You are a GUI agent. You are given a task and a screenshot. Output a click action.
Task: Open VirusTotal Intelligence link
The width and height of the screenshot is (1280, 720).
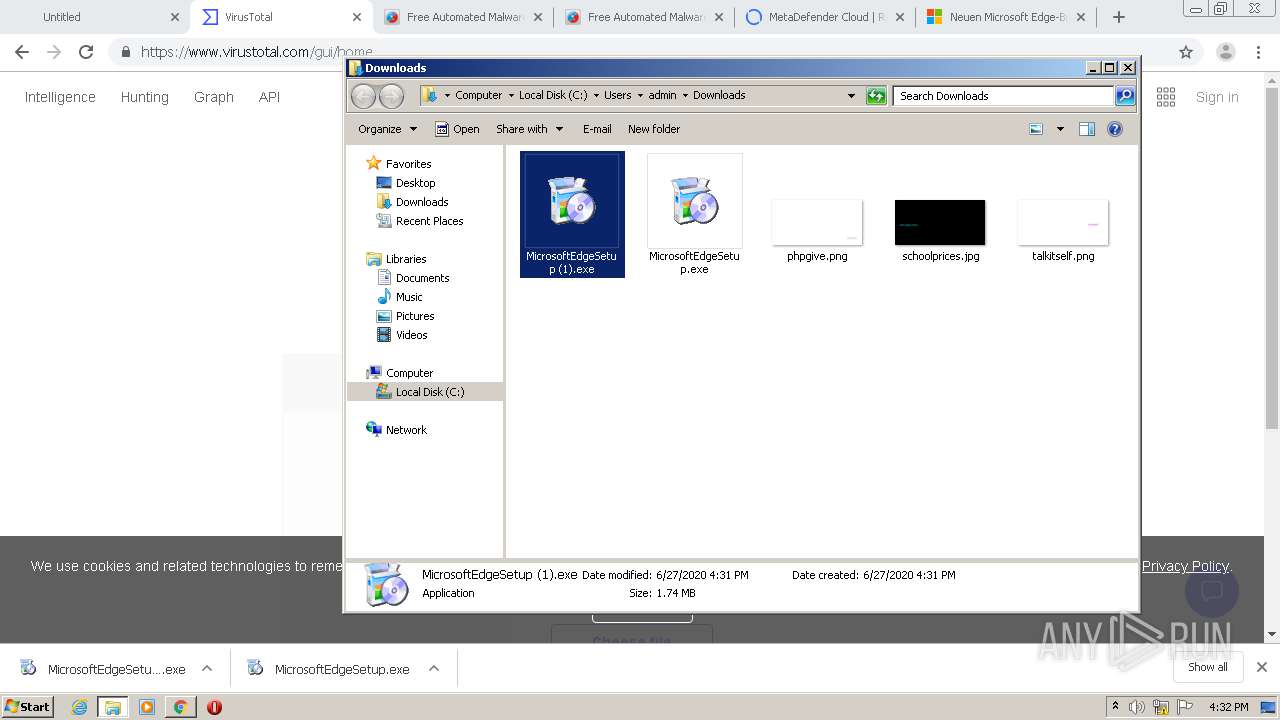coord(60,97)
